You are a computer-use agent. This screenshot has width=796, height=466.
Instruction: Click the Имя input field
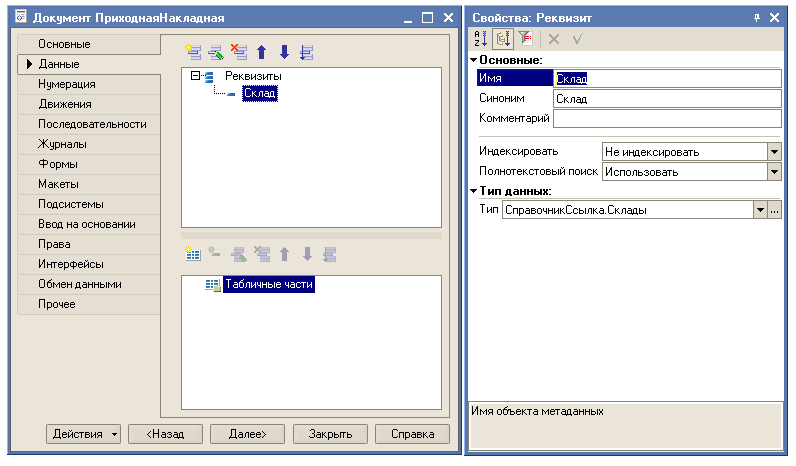(667, 78)
